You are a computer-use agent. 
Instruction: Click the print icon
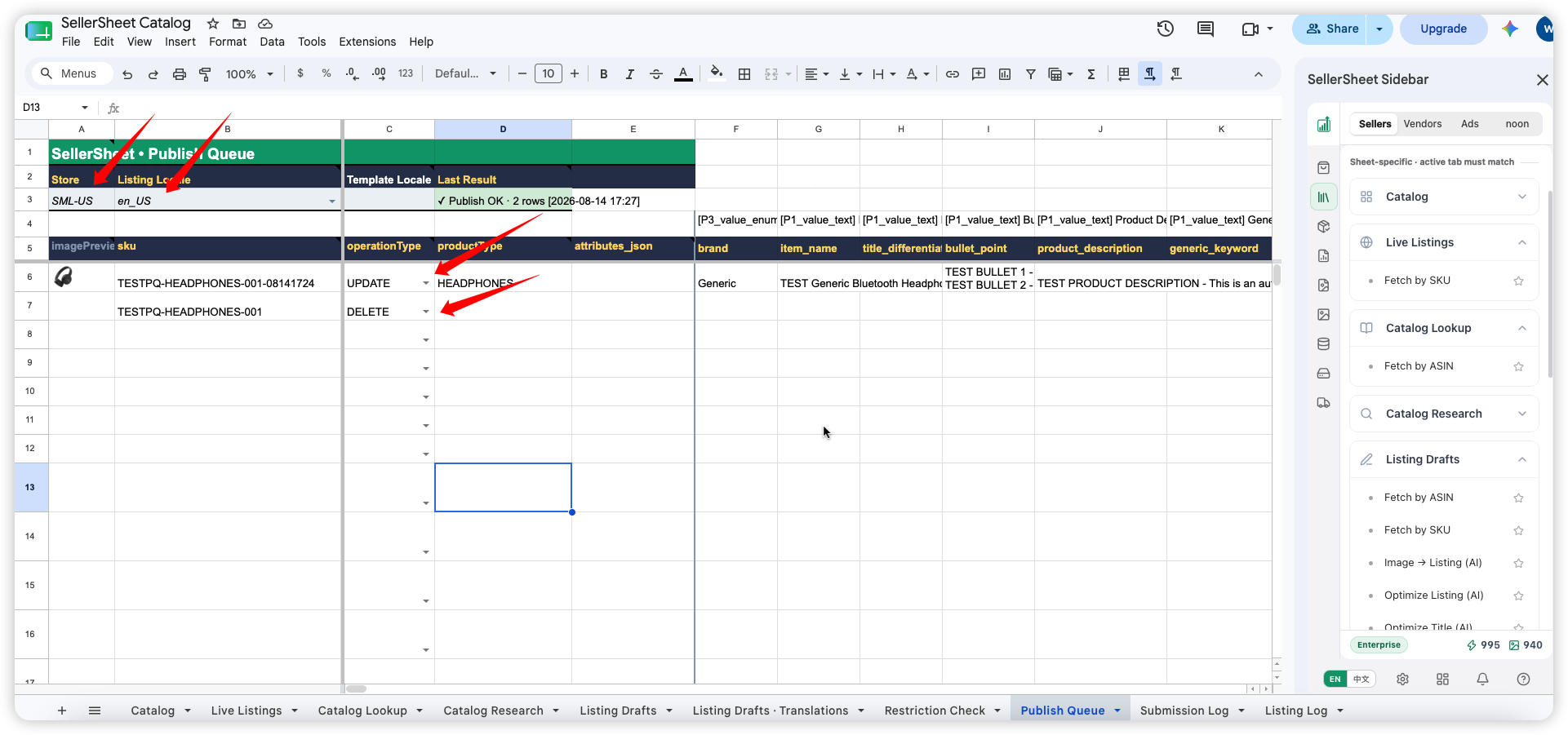tap(179, 74)
